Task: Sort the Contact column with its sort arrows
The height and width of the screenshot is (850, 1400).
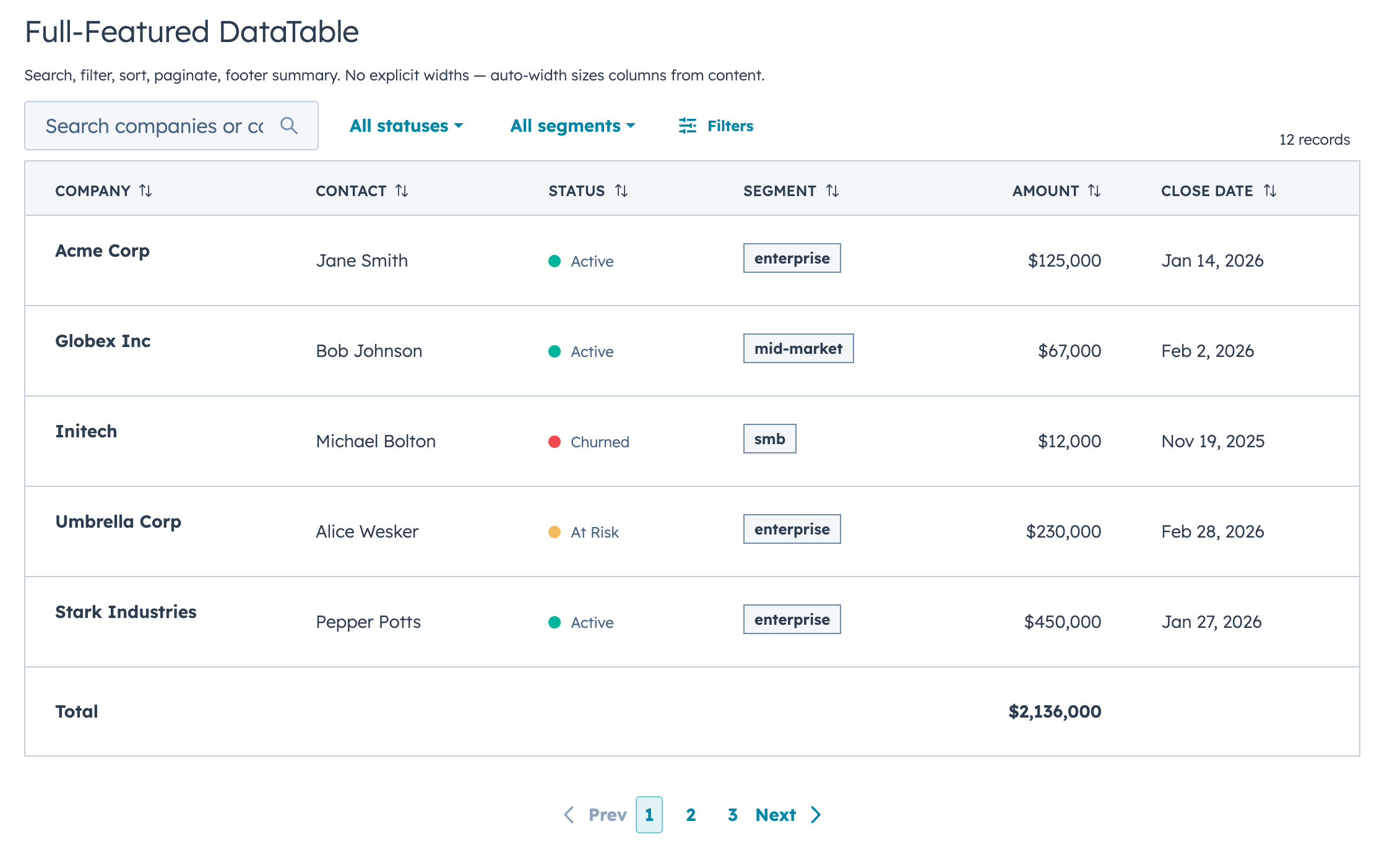Action: coord(403,191)
